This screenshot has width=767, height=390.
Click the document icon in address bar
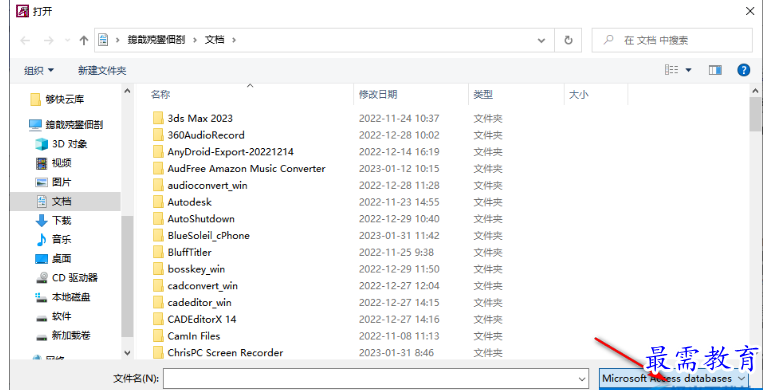point(103,40)
